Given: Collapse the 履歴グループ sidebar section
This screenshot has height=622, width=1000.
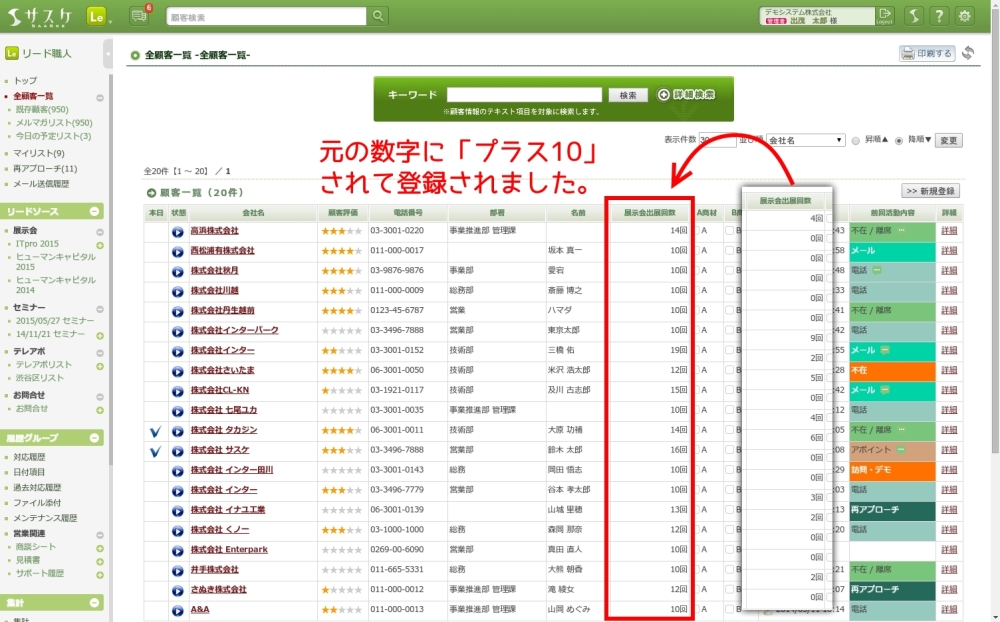Looking at the screenshot, I should pos(95,438).
